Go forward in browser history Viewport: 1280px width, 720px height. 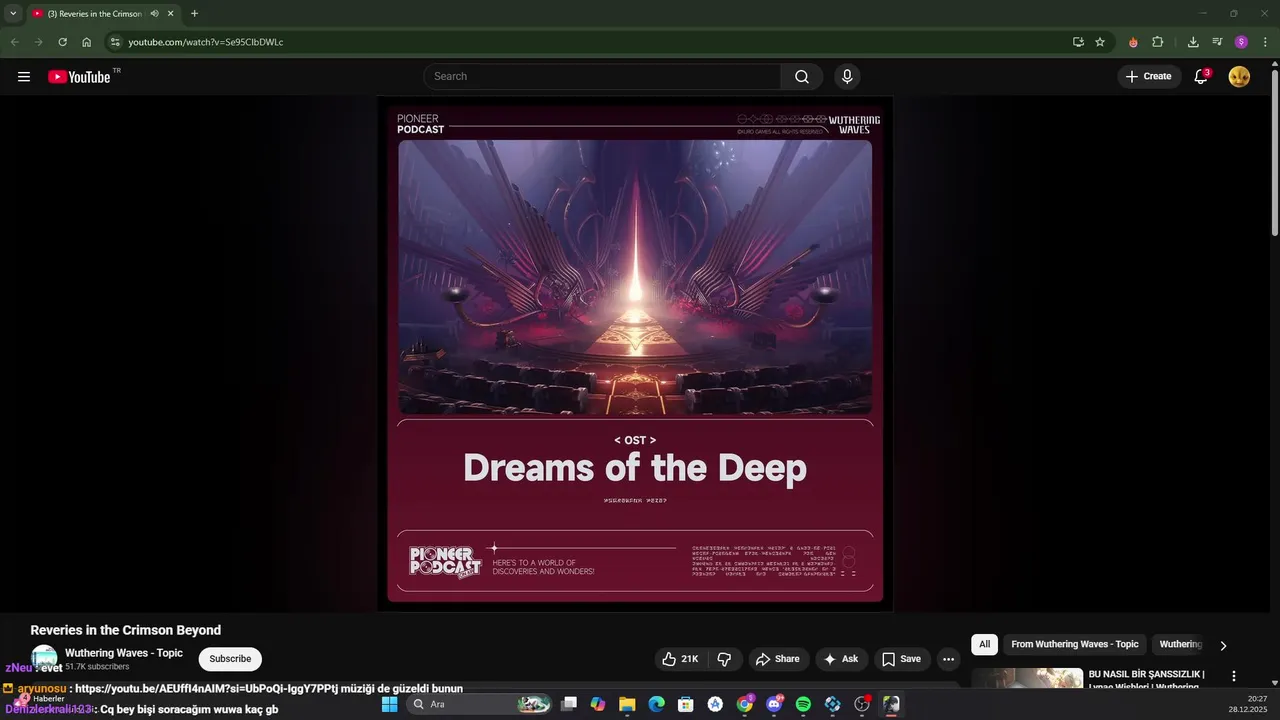tap(38, 42)
